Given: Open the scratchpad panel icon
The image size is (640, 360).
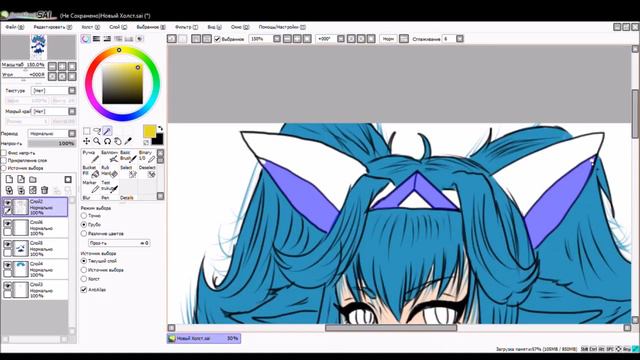Looking at the screenshot, I should (140, 39).
